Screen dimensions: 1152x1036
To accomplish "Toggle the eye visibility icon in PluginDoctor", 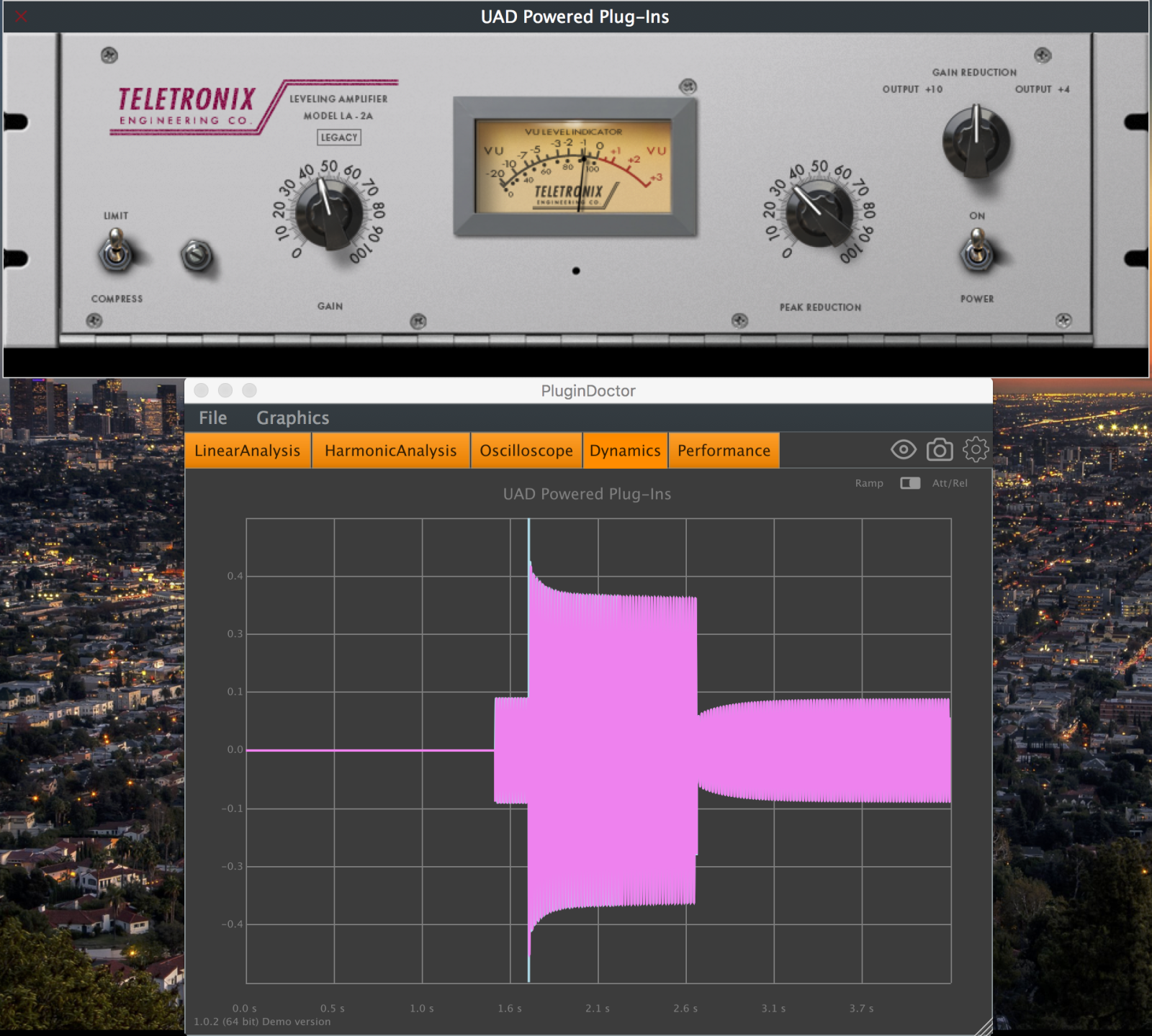I will coord(904,450).
